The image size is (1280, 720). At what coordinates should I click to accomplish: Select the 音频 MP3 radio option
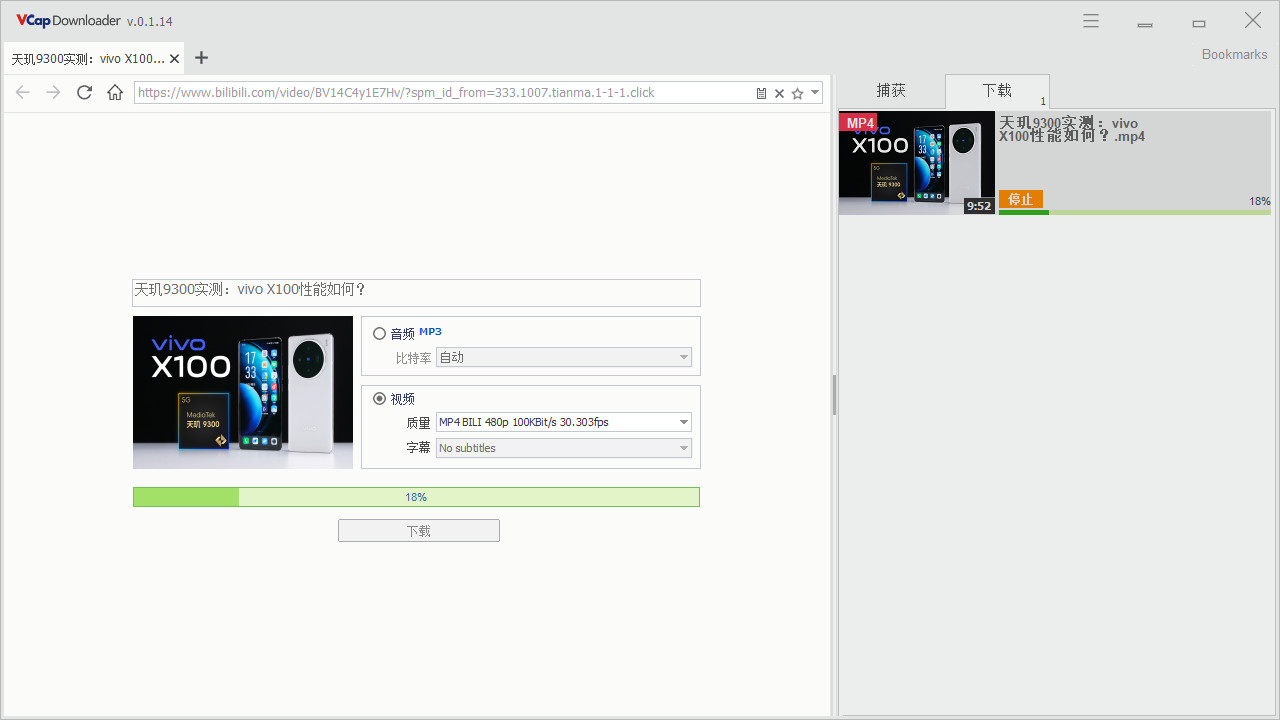click(x=380, y=333)
